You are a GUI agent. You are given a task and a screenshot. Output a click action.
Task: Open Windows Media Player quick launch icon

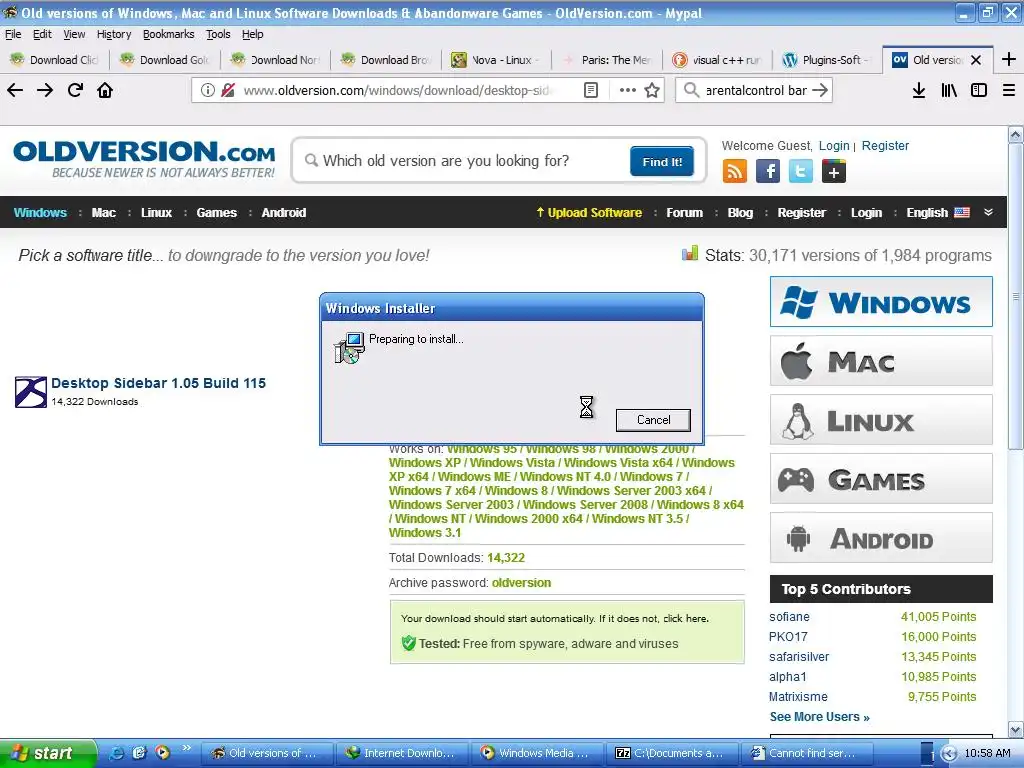(x=162, y=753)
